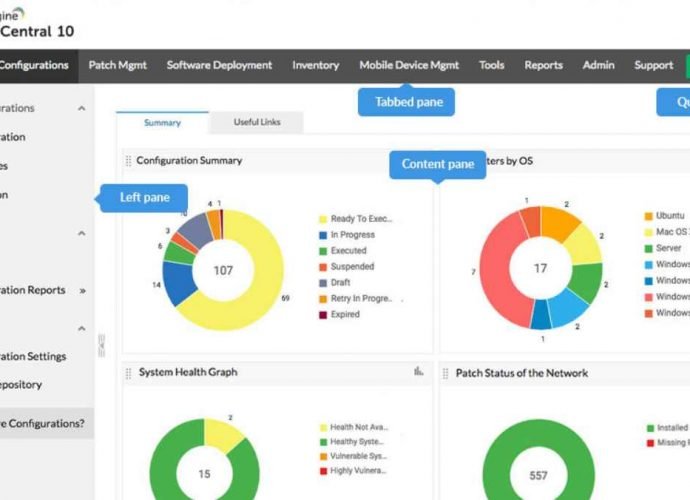Screen dimensions: 690x500
Task: Grab the Configuration Summary drag handle
Action: pos(128,161)
